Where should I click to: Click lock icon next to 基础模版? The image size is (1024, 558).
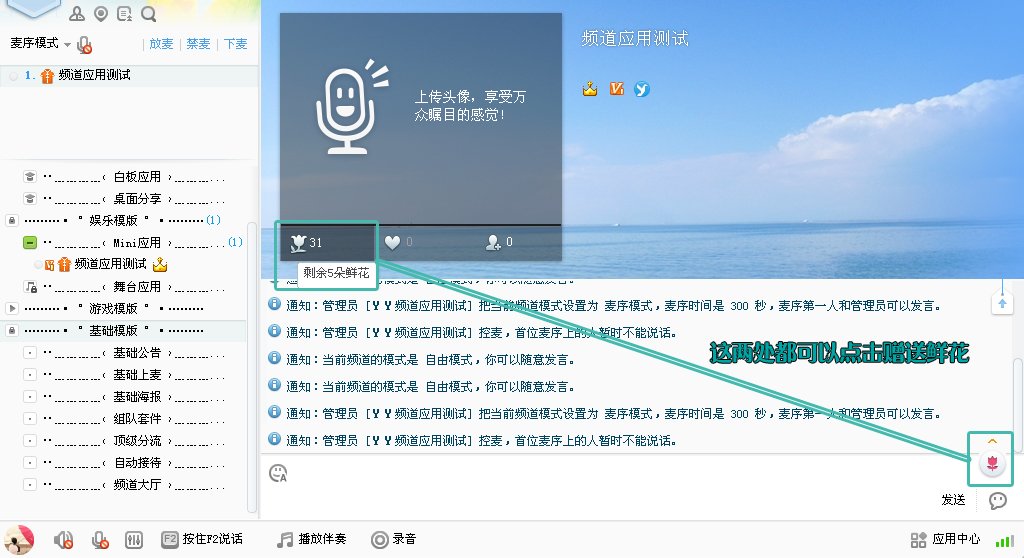pyautogui.click(x=12, y=331)
